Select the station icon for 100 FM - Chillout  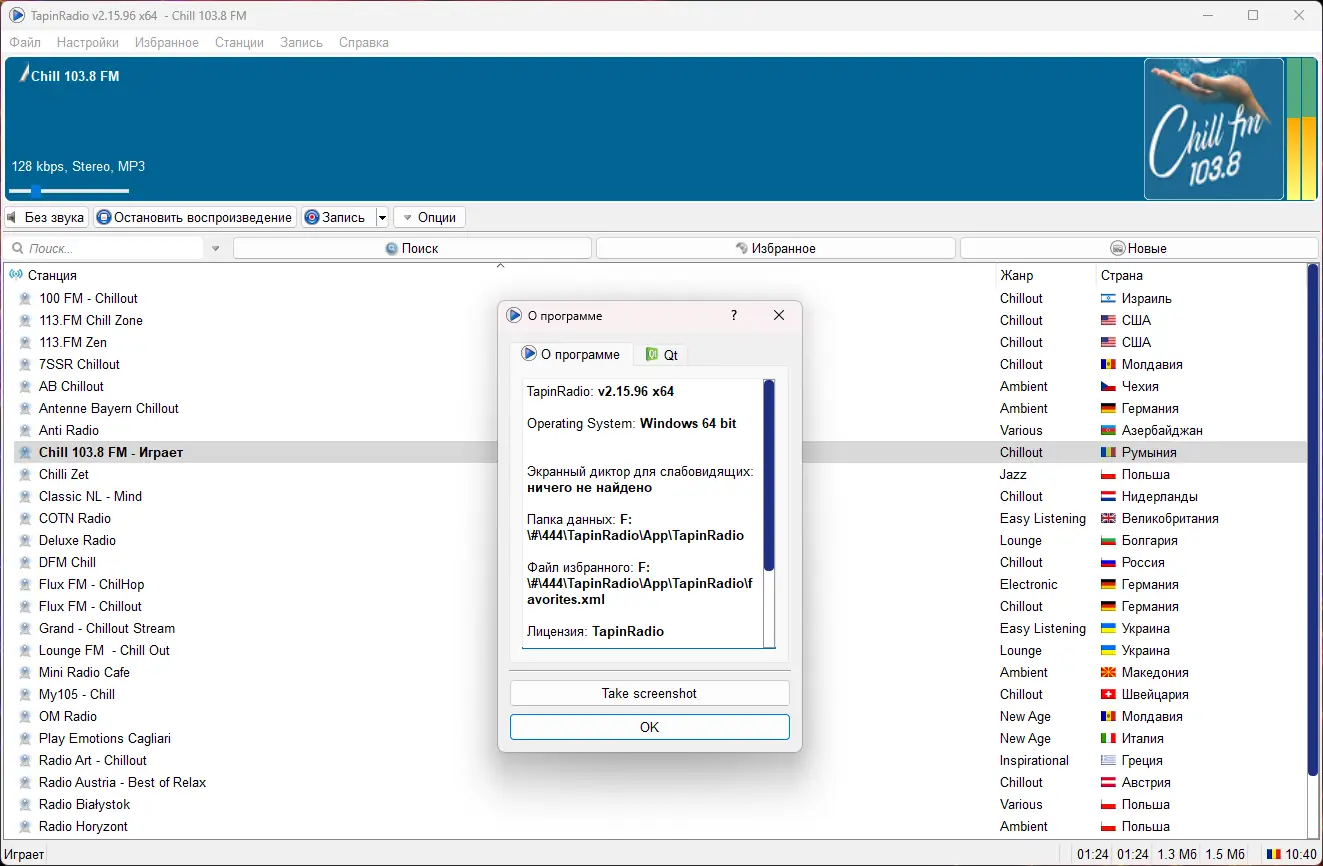tap(26, 298)
